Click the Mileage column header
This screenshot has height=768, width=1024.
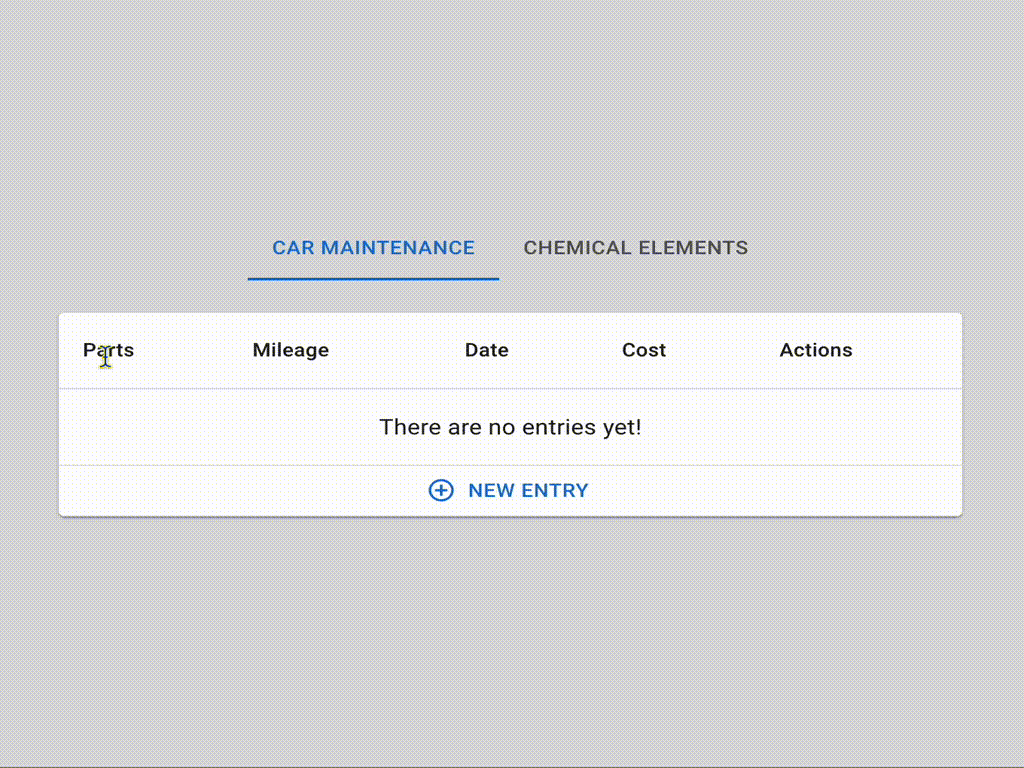(291, 350)
